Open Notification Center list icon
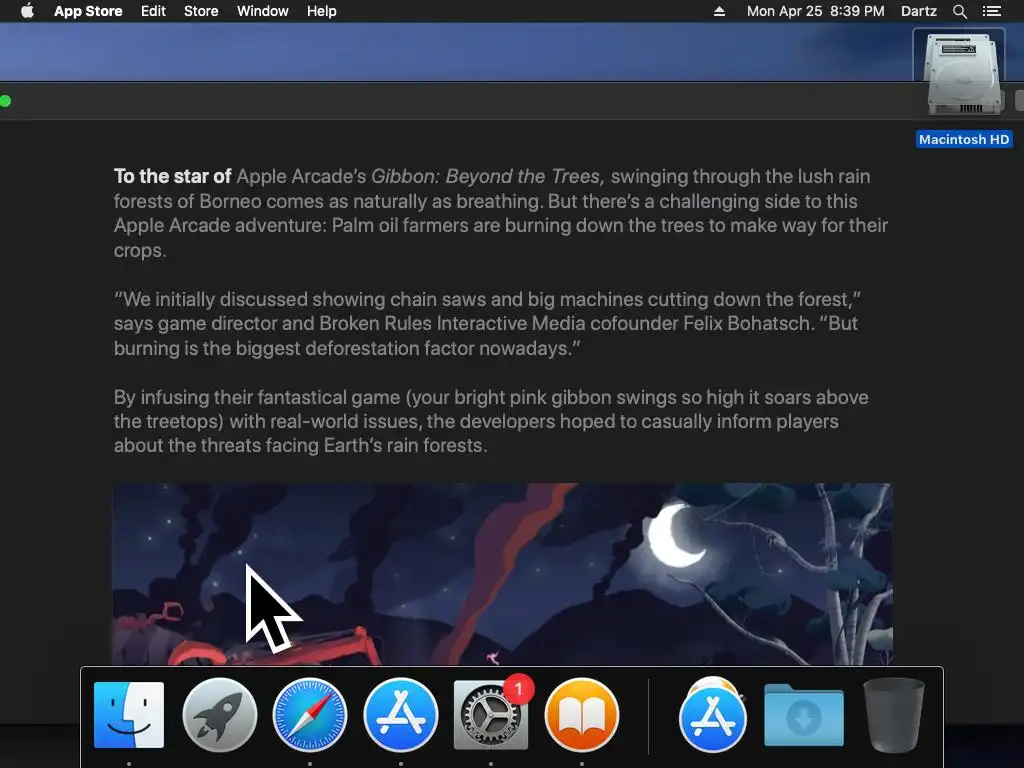The width and height of the screenshot is (1024, 768). click(x=992, y=11)
